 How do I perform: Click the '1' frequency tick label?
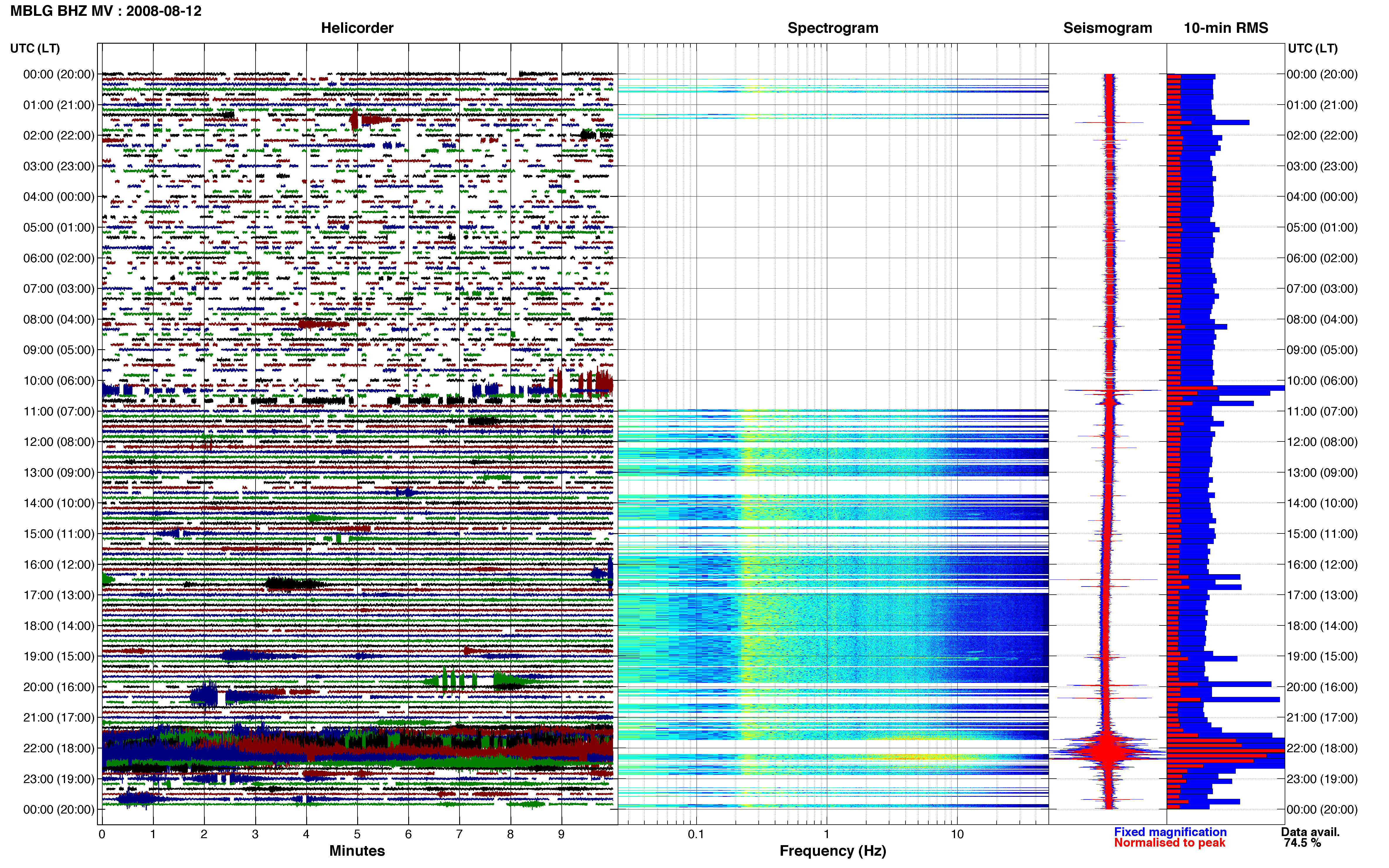826,834
